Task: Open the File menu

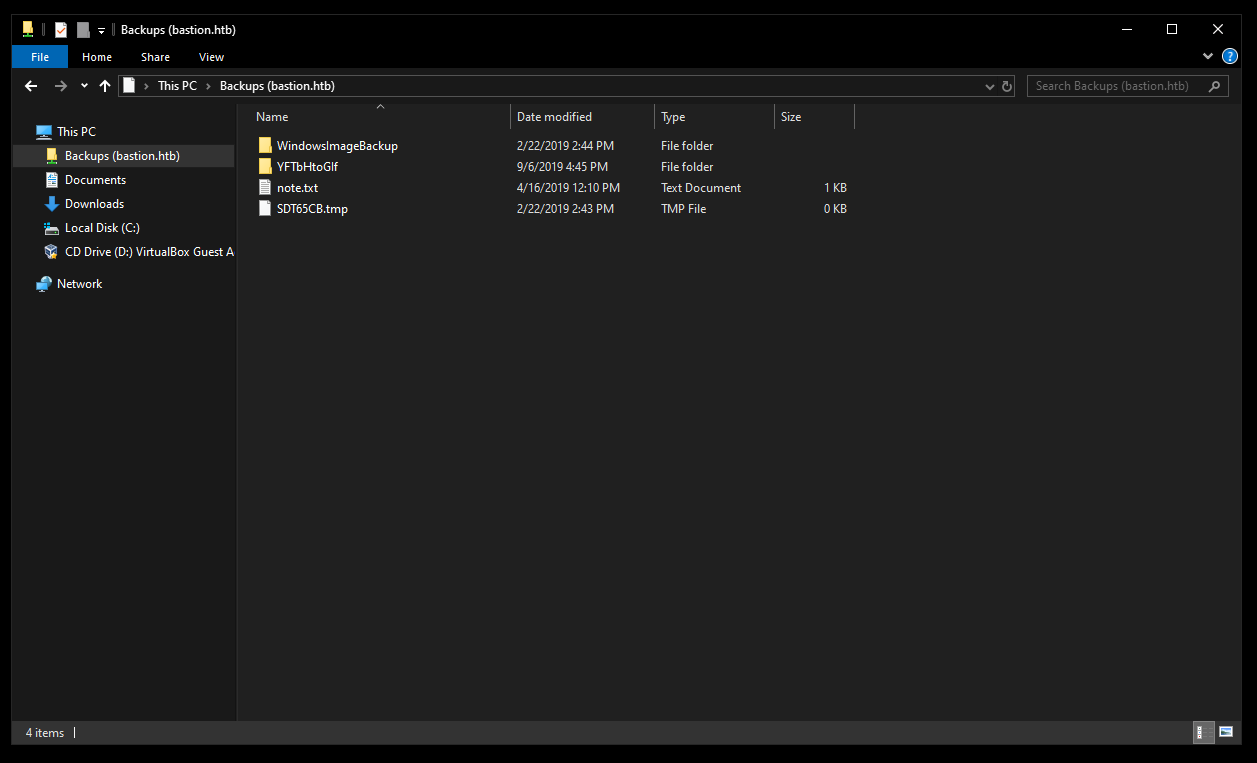Action: point(40,57)
